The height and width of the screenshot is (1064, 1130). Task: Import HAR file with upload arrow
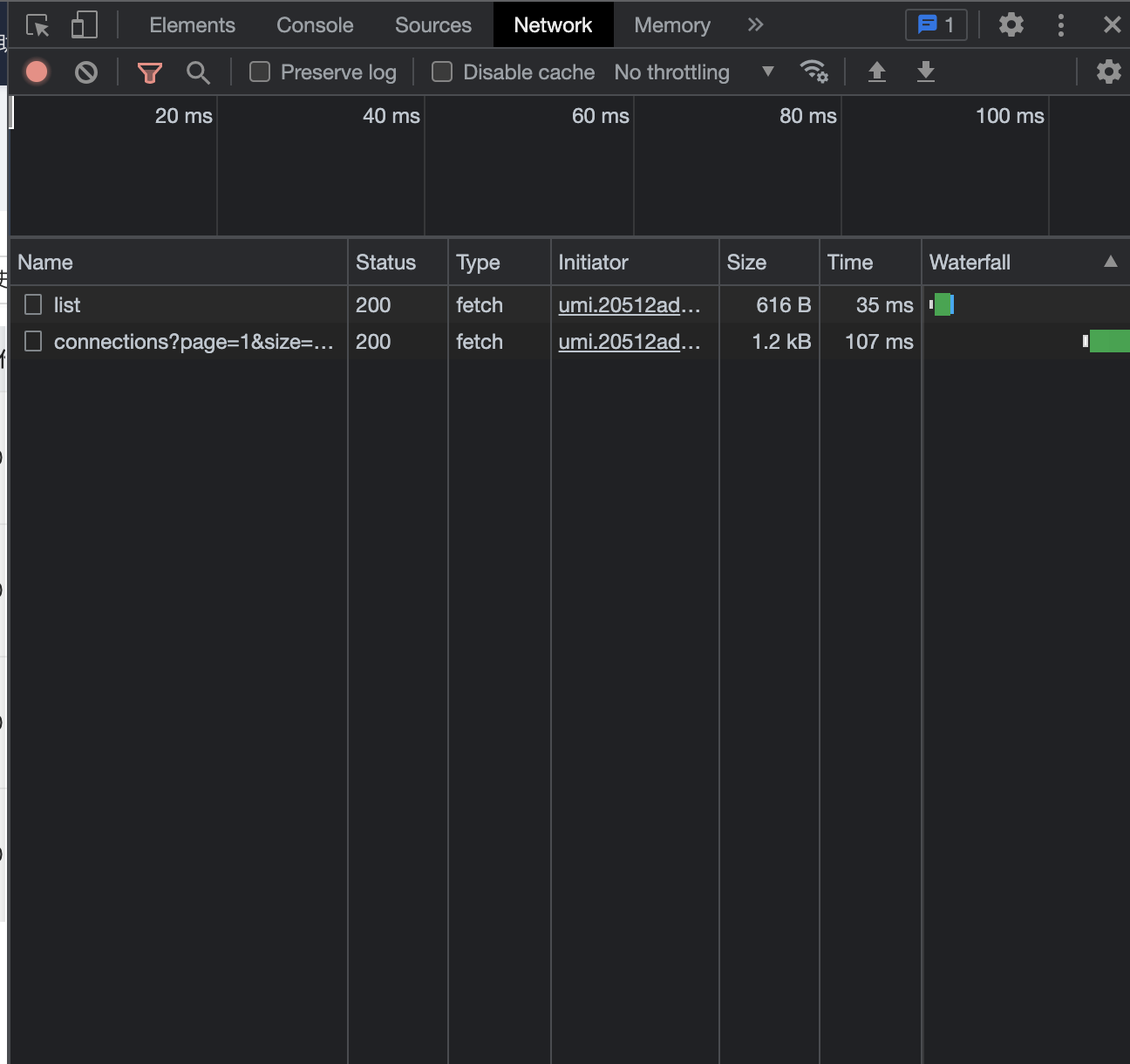coord(877,72)
